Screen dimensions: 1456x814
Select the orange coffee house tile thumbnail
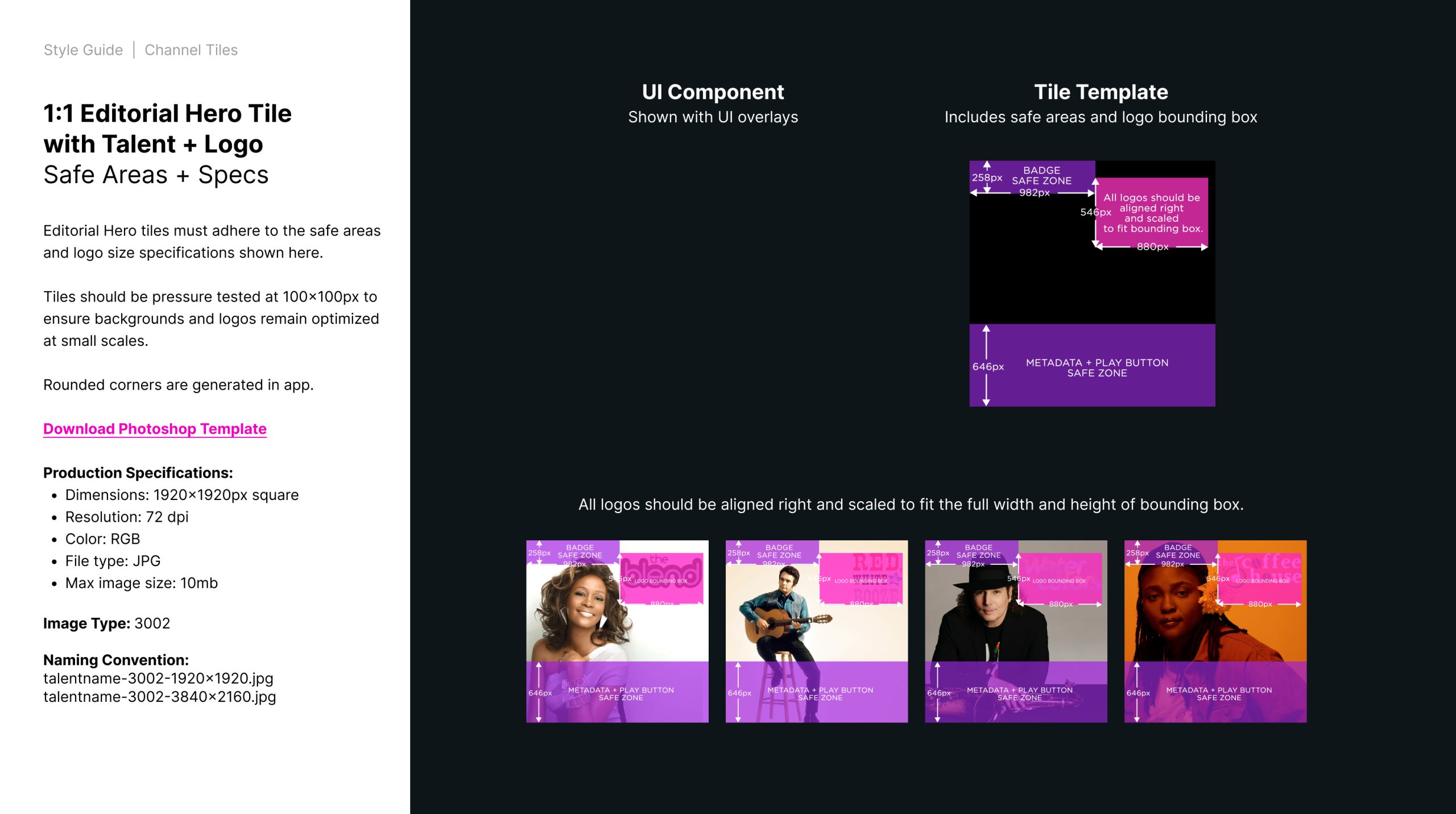click(x=1215, y=631)
